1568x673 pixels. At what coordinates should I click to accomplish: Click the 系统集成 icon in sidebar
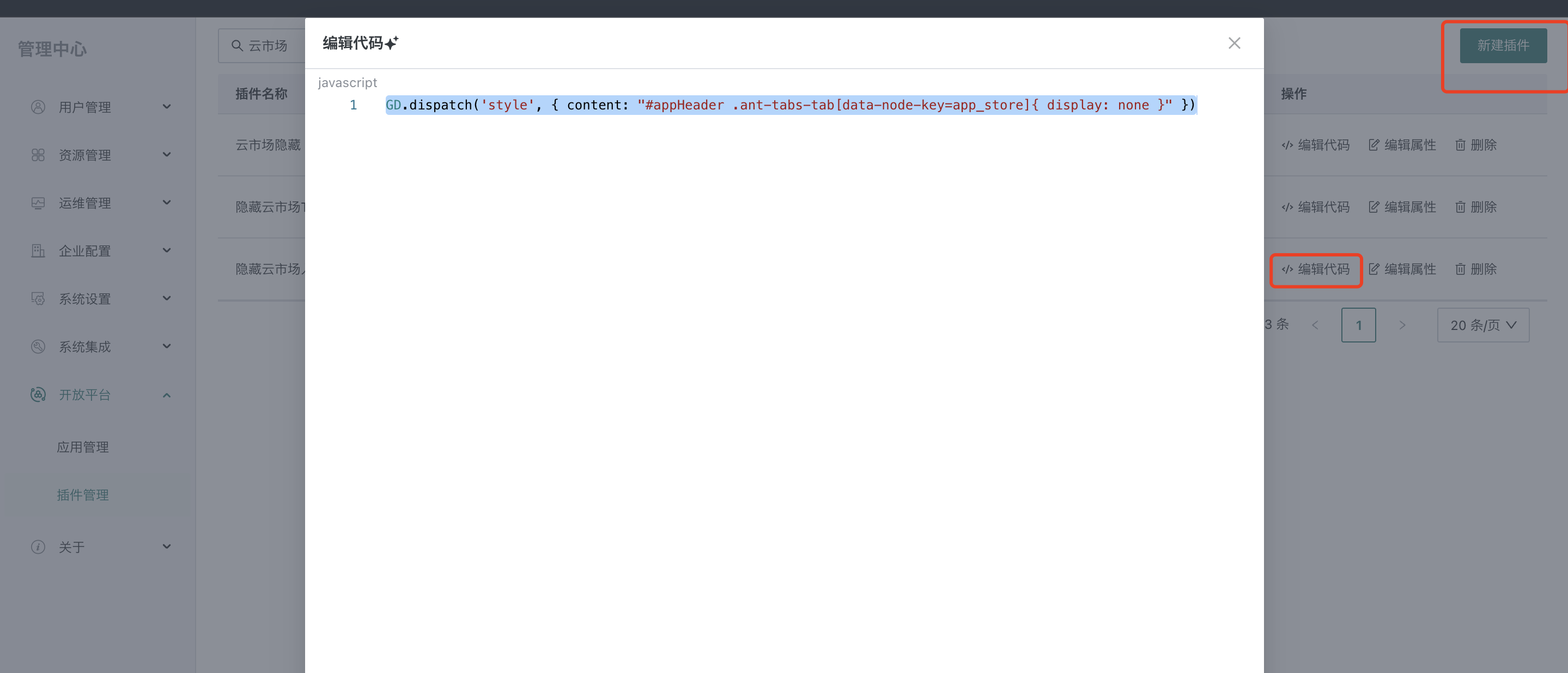(x=38, y=347)
